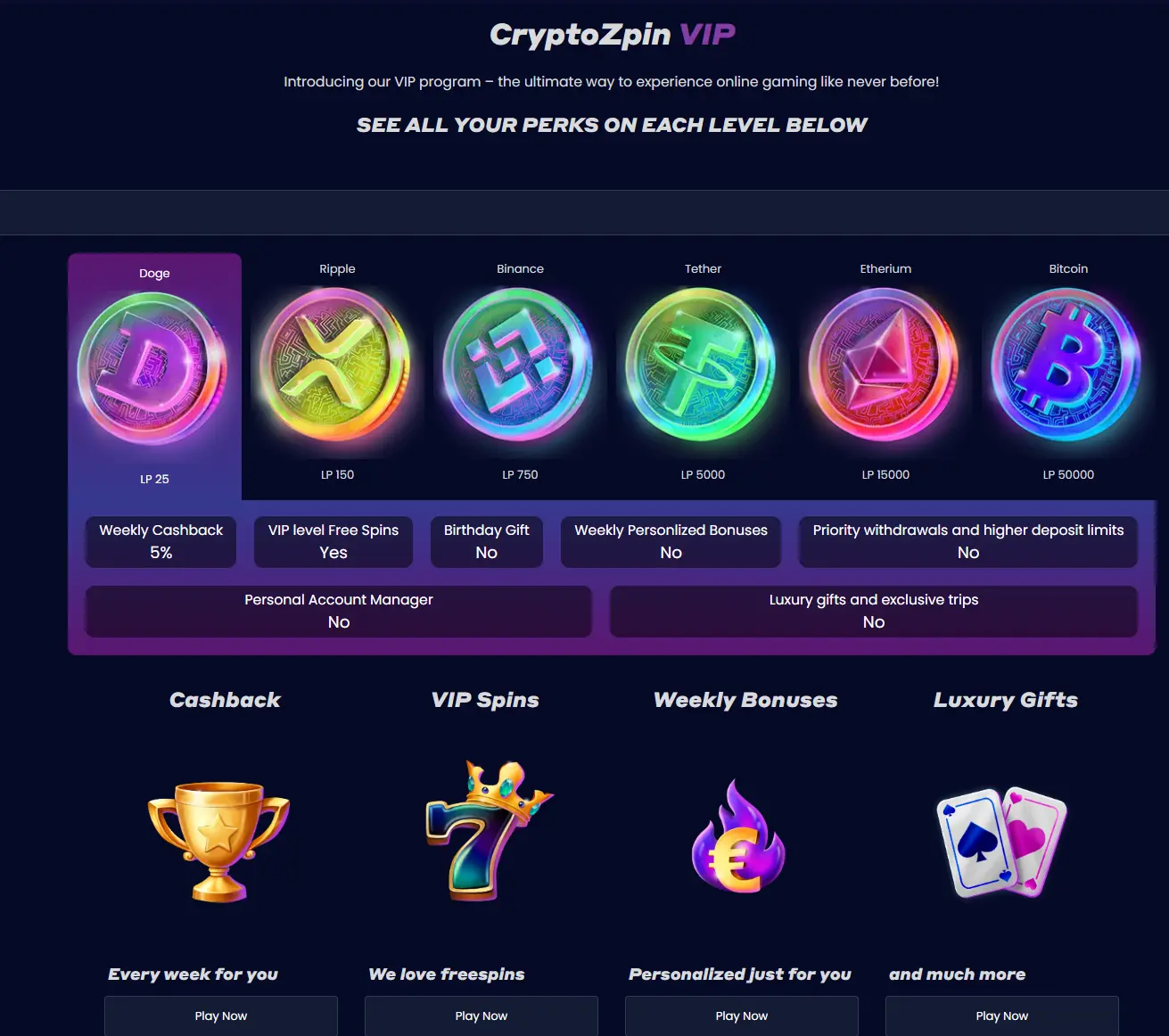Open the Weekly Cashback 5% perk card
This screenshot has height=1036, width=1169.
point(161,541)
